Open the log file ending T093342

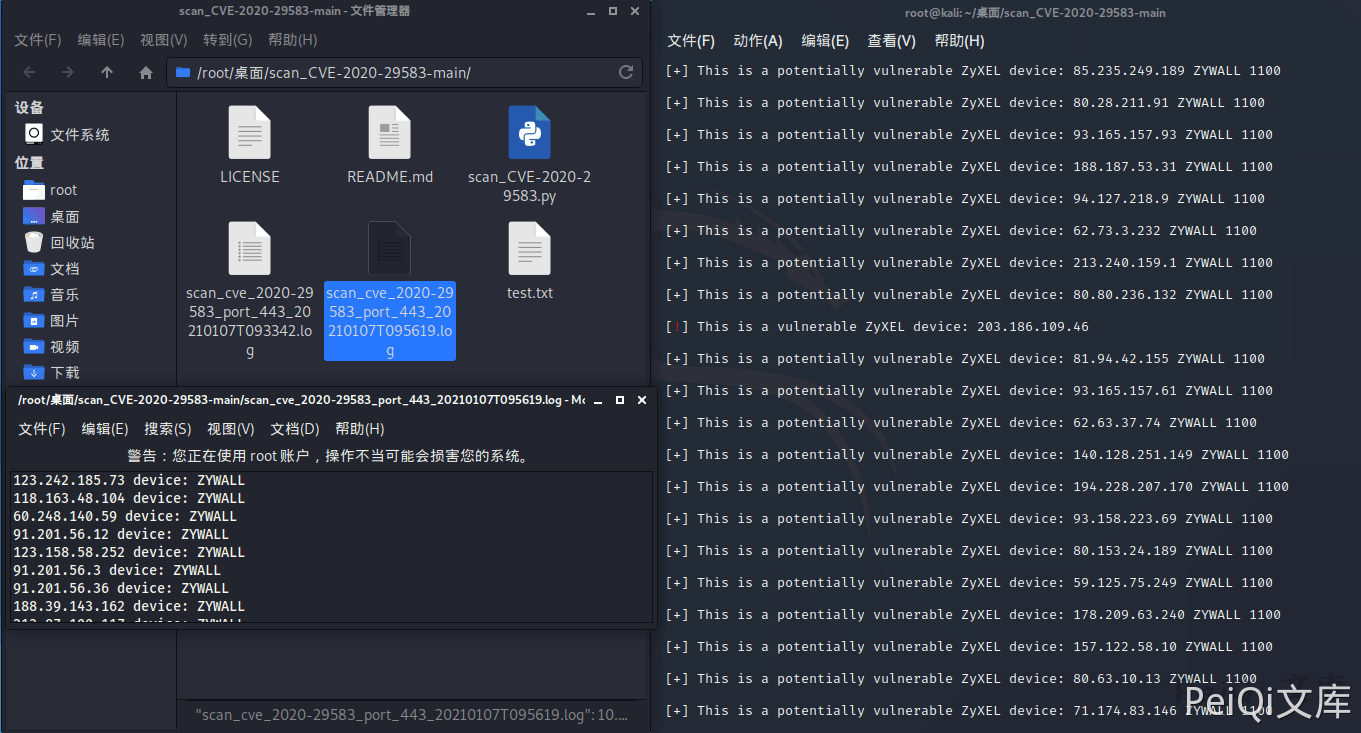click(249, 250)
